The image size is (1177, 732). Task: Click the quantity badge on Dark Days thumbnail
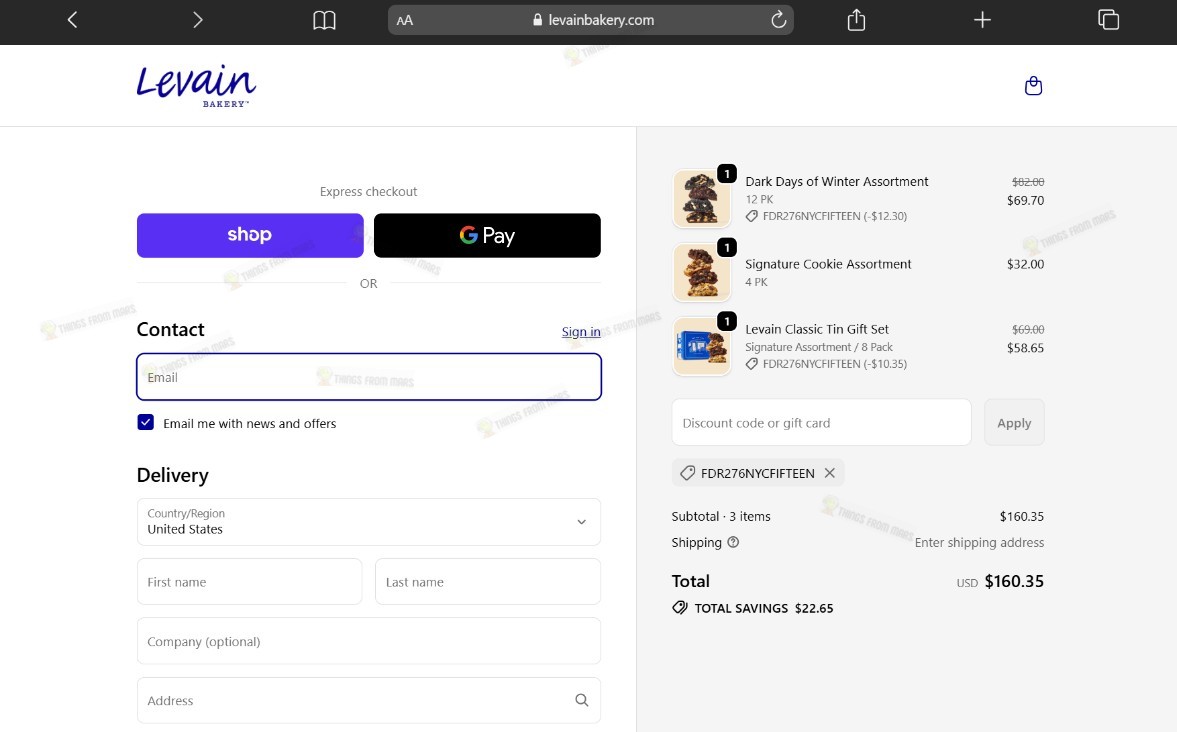click(727, 173)
